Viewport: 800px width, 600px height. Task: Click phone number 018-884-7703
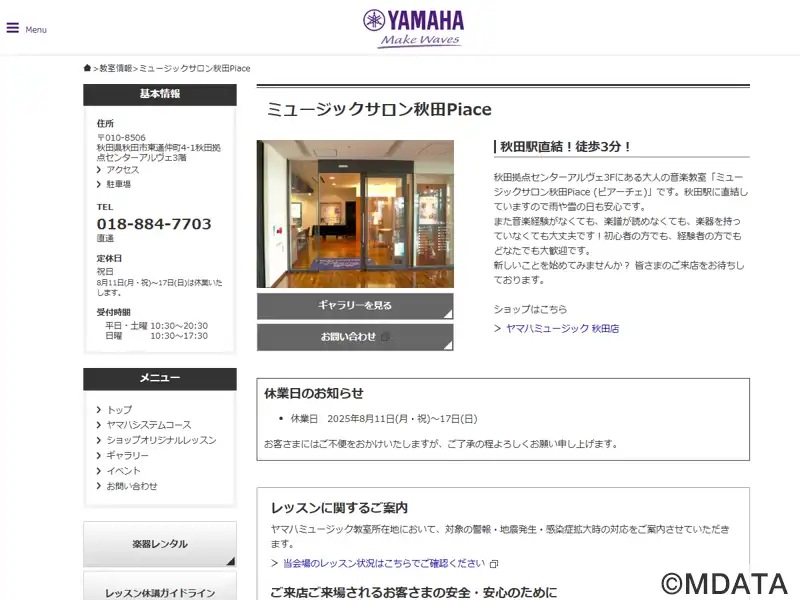pyautogui.click(x=154, y=224)
